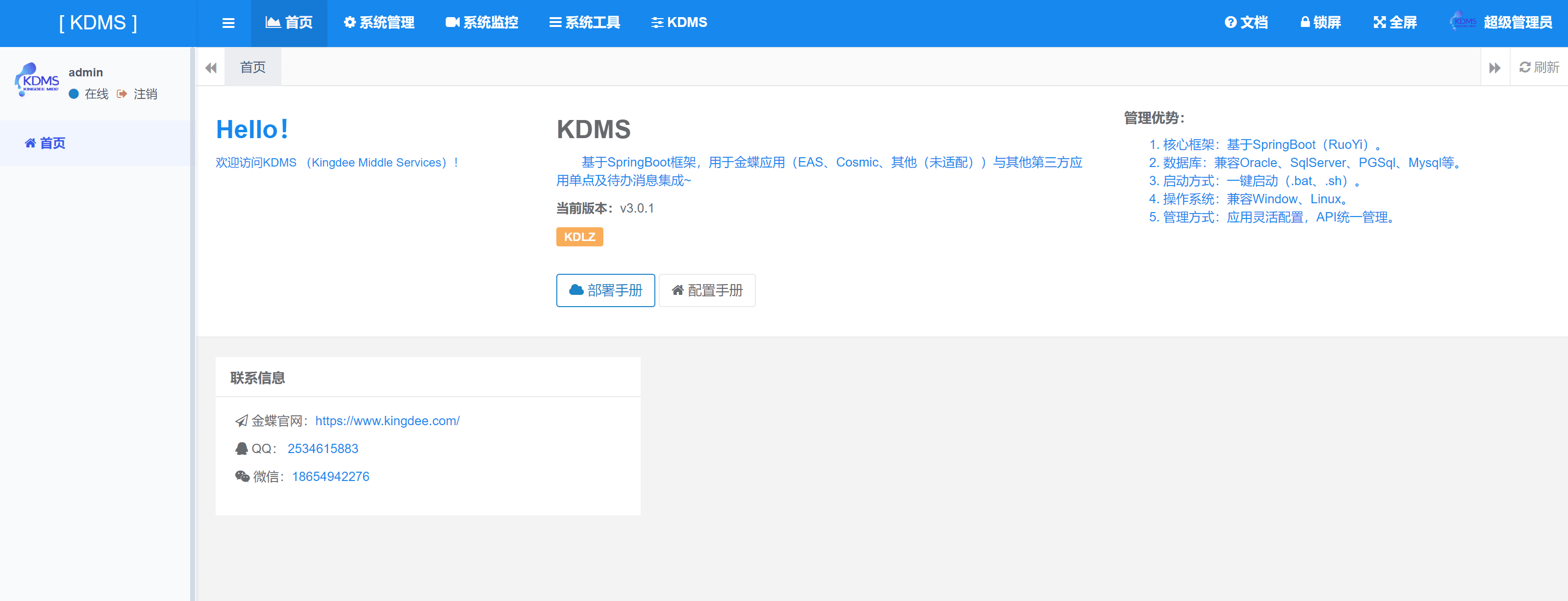Image resolution: width=1568 pixels, height=601 pixels.
Task: Enter fullscreen via 全屏 icon
Action: click(x=1379, y=23)
